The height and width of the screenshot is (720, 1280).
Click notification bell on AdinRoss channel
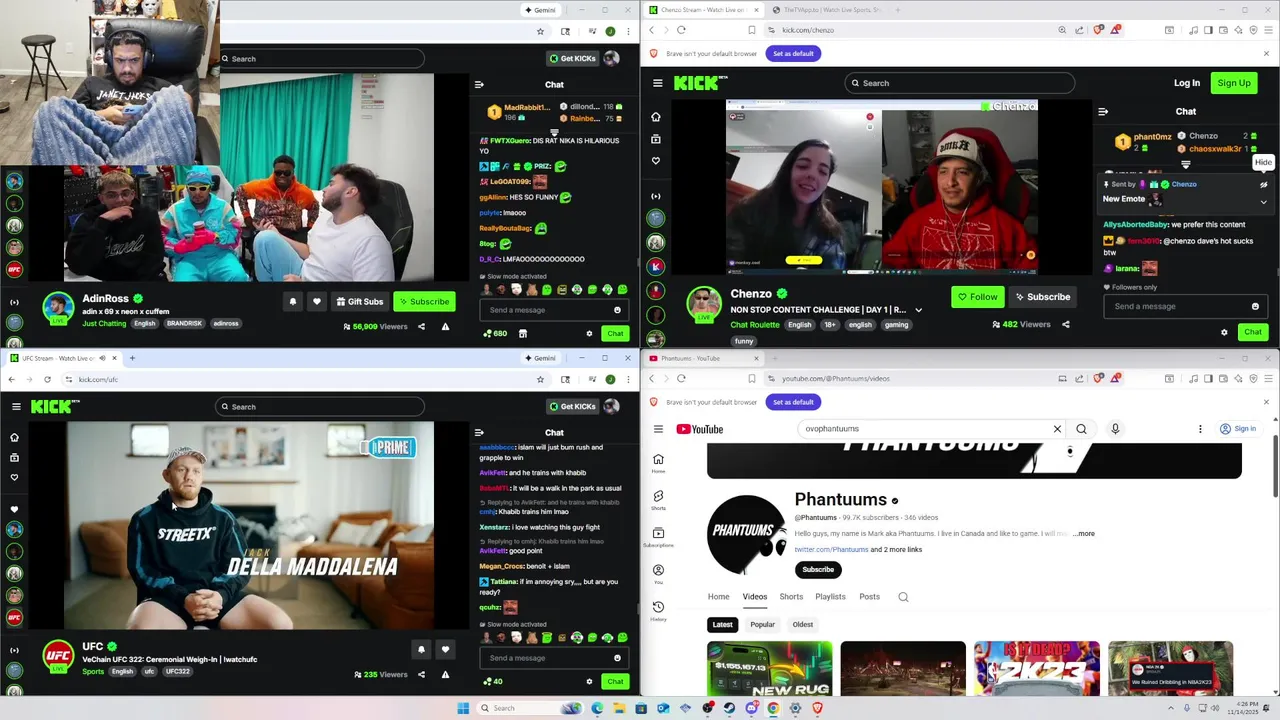pos(293,301)
